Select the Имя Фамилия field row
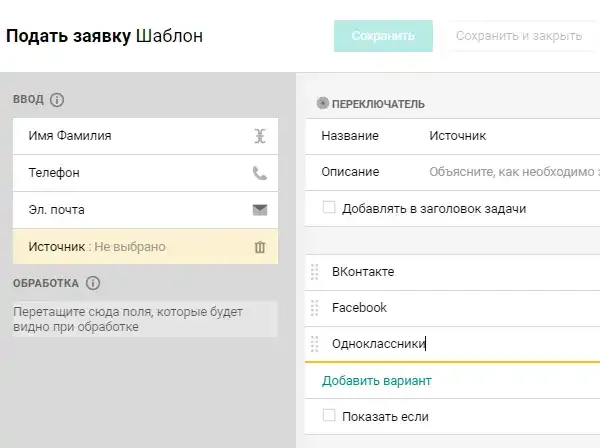The height and width of the screenshot is (448, 600). click(145, 136)
